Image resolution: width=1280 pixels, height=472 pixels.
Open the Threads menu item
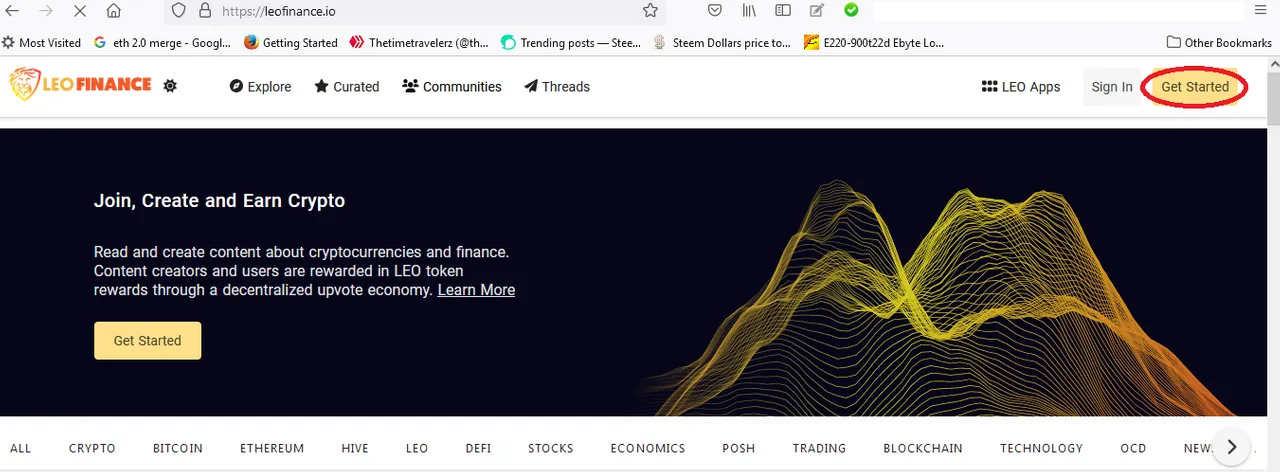click(x=557, y=86)
